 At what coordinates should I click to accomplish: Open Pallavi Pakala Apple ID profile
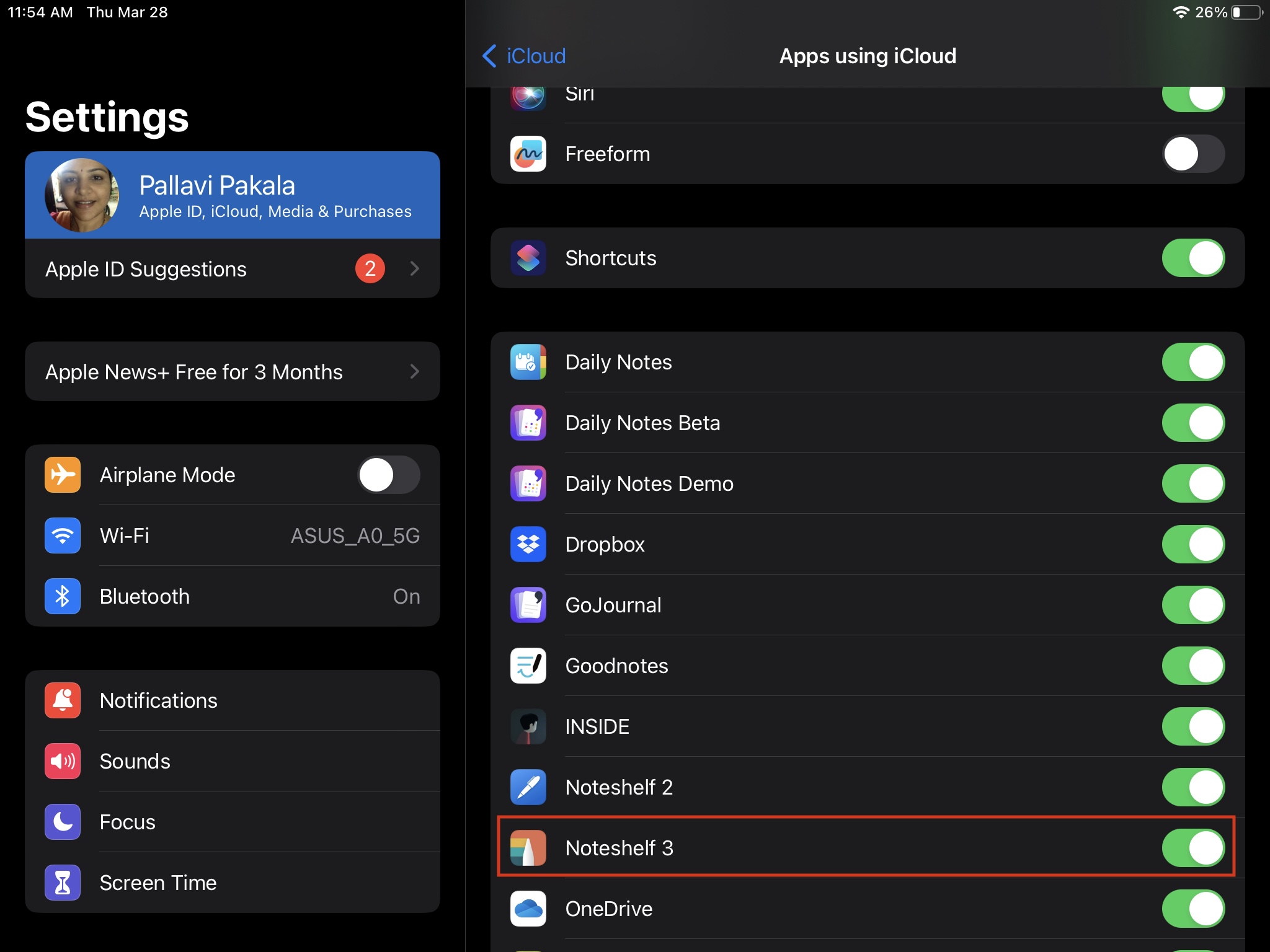point(233,195)
